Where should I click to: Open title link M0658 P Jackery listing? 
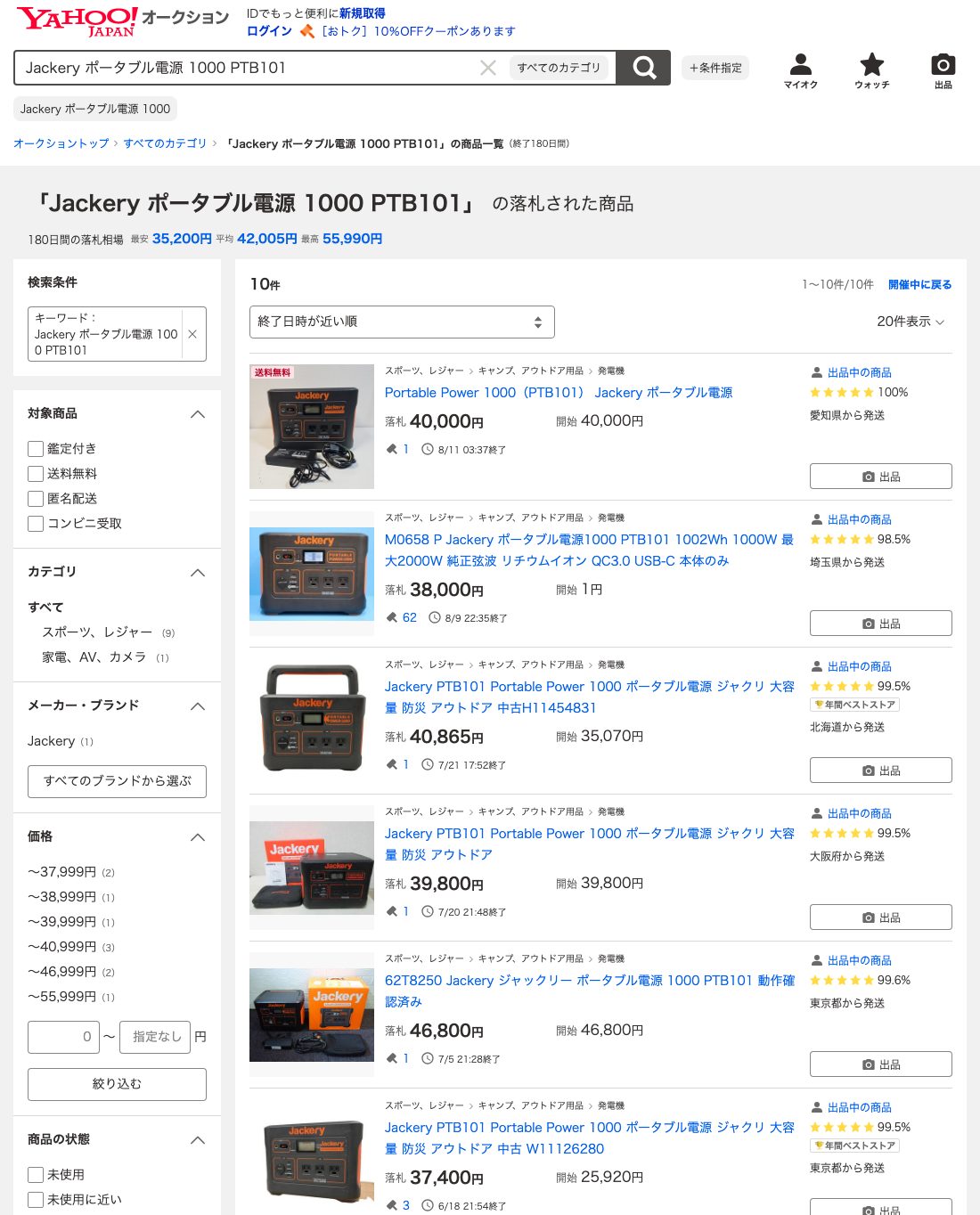589,550
